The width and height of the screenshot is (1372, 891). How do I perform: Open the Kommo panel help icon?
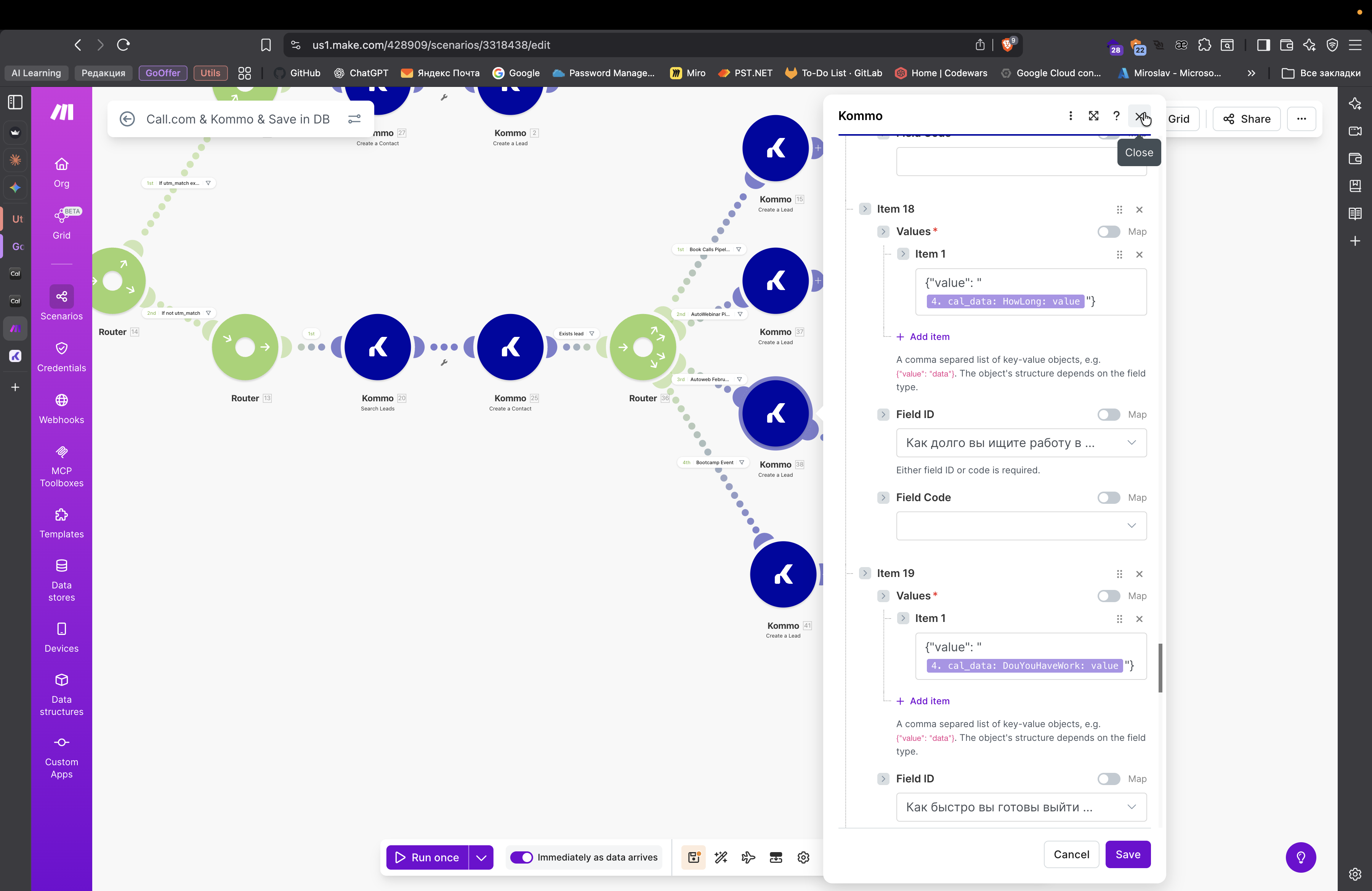point(1116,116)
